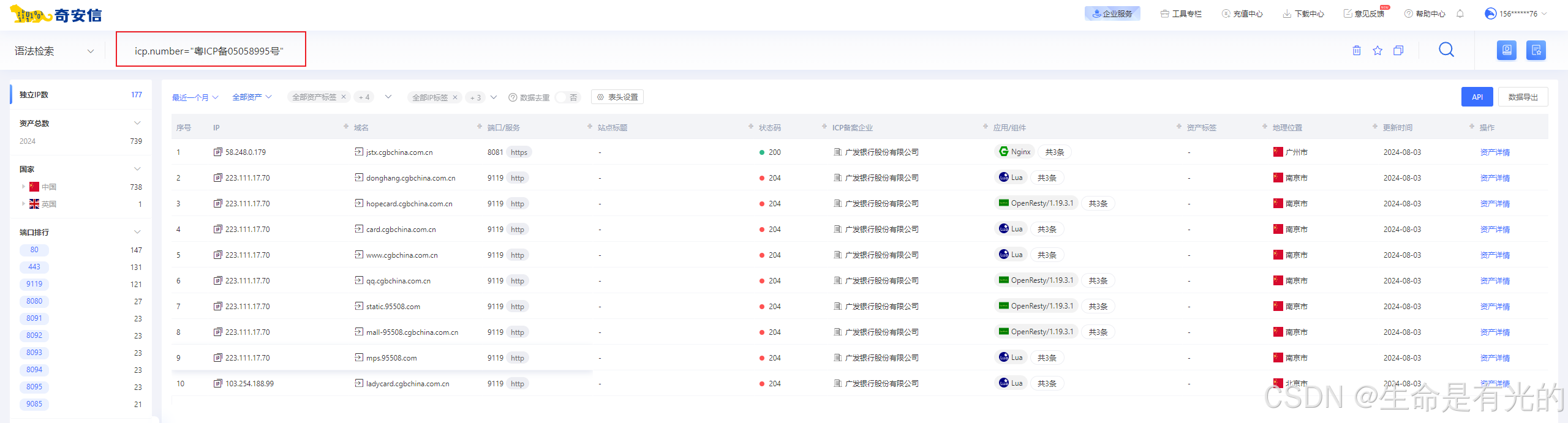Click the copy query icon
Viewport: 1568px width, 423px height.
coord(1398,51)
